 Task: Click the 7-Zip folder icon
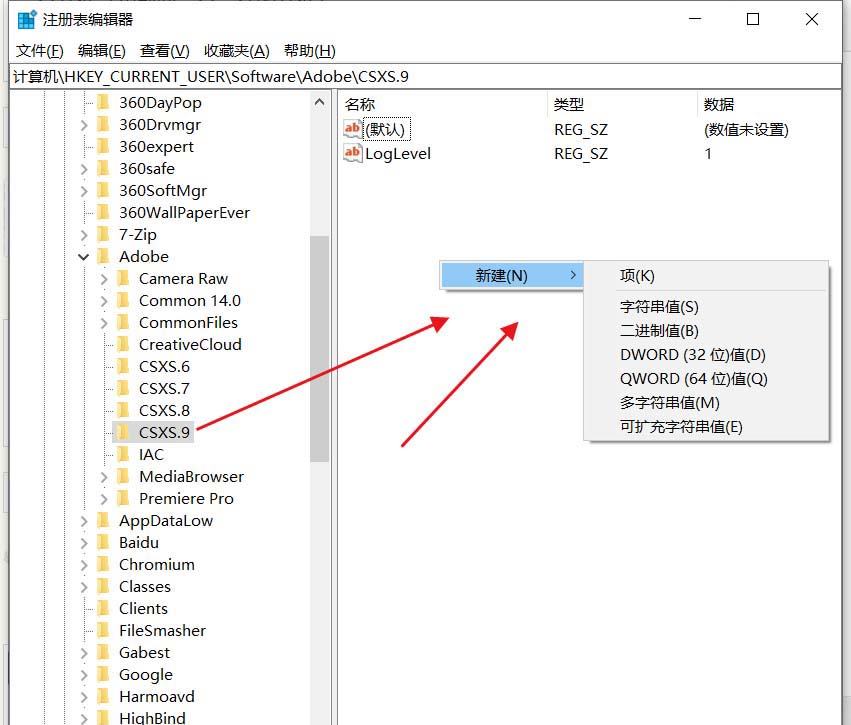[x=103, y=234]
